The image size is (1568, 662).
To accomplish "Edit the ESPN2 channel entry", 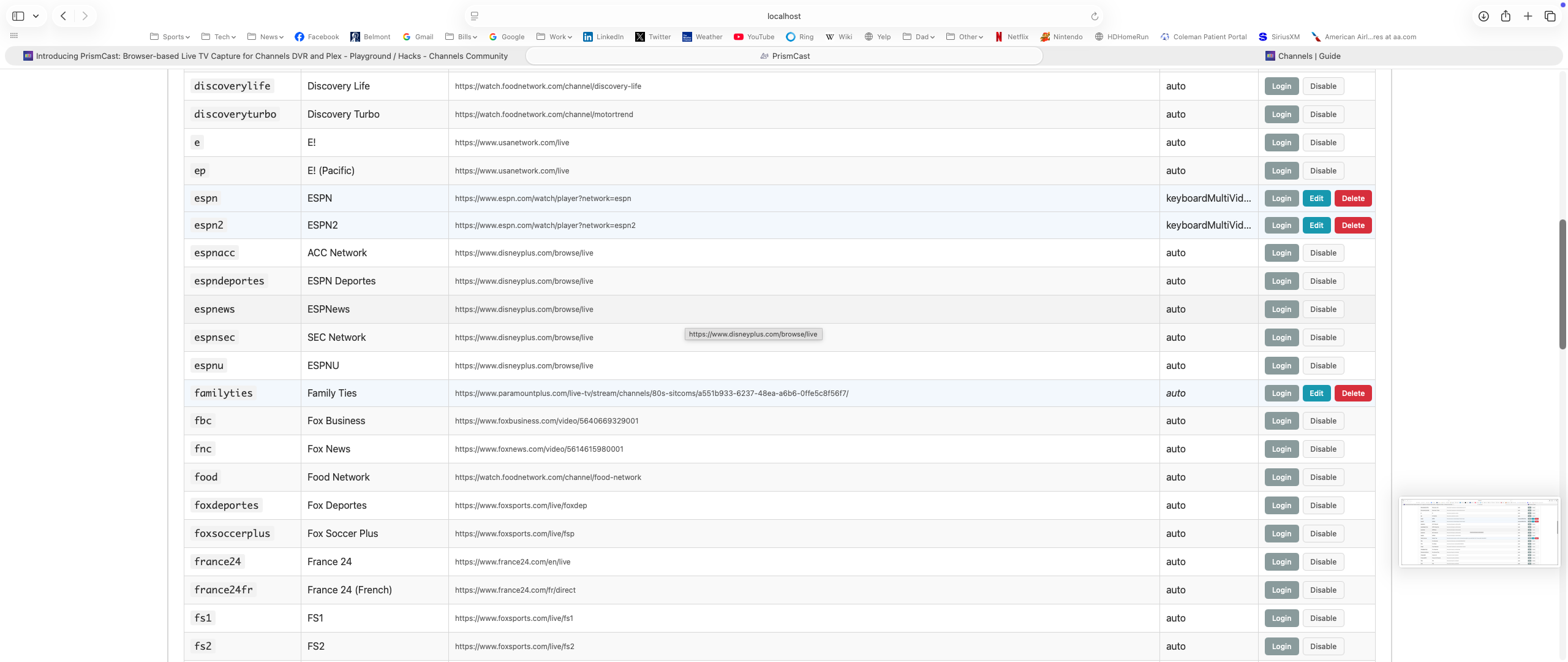I will (x=1316, y=226).
